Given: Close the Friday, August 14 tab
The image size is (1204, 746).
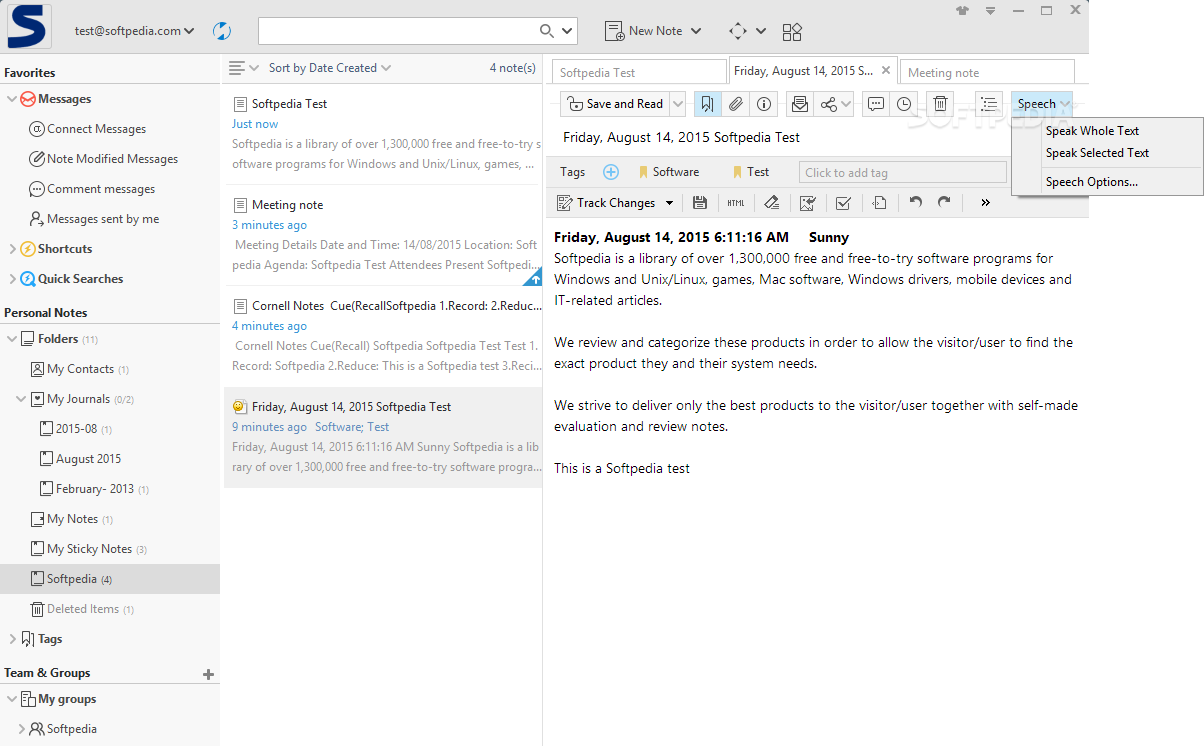Looking at the screenshot, I should (x=886, y=71).
